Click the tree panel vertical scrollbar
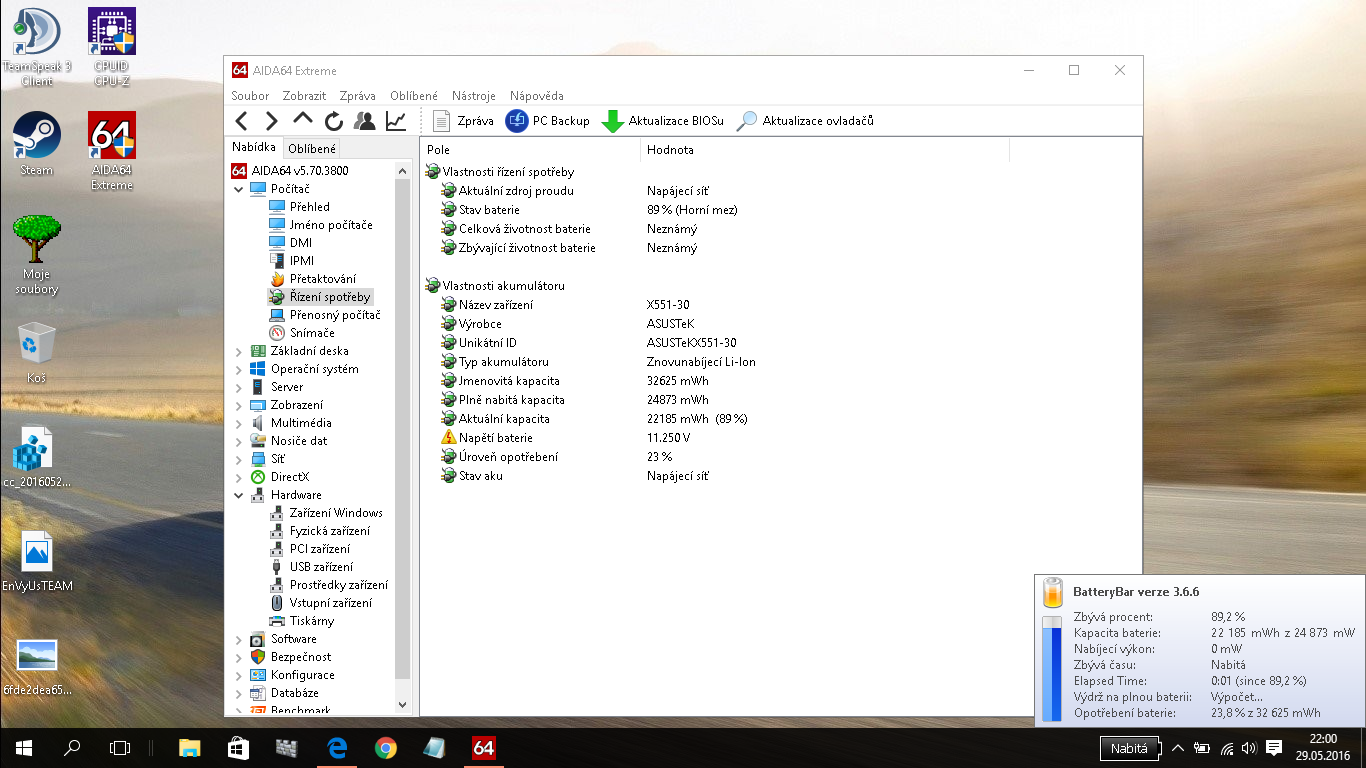The width and height of the screenshot is (1366, 768). pos(403,430)
